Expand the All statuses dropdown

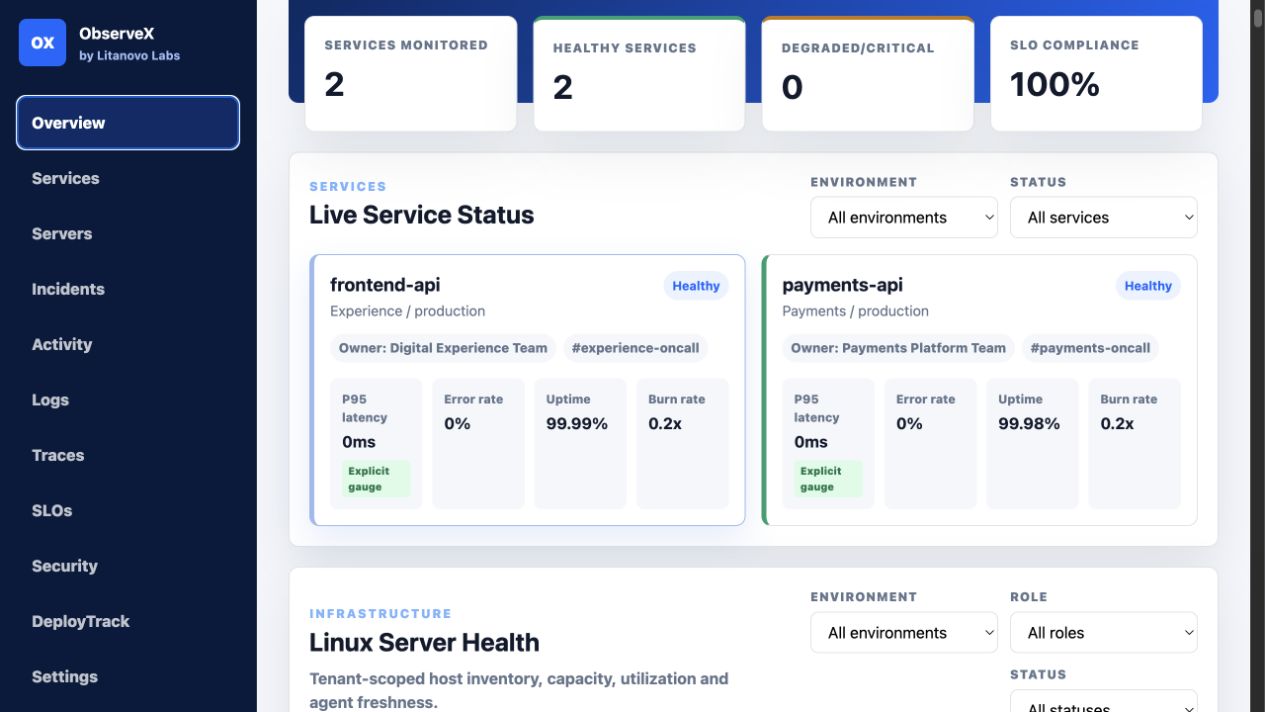(x=1104, y=703)
